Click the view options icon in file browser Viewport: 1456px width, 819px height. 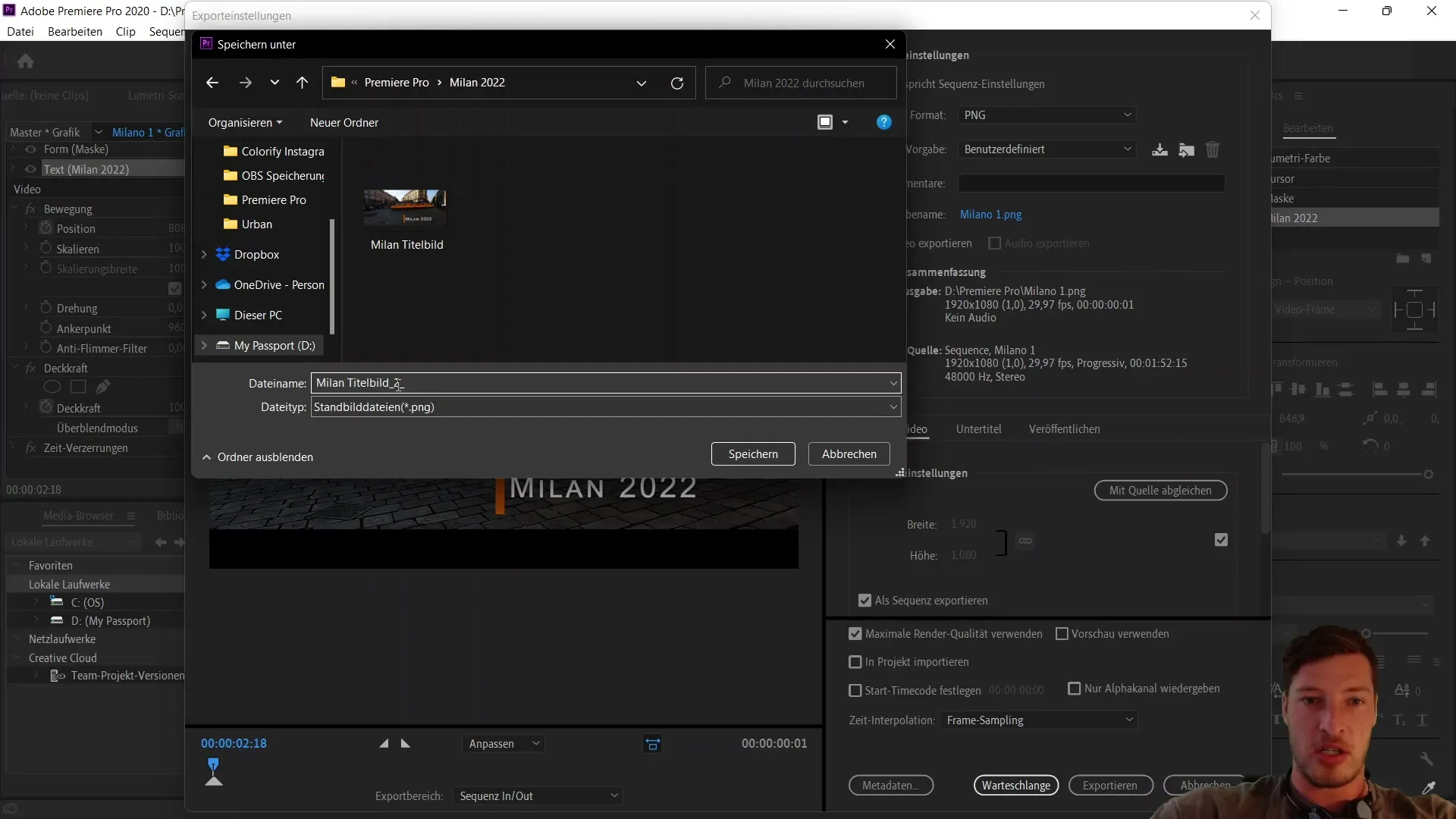tap(832, 122)
